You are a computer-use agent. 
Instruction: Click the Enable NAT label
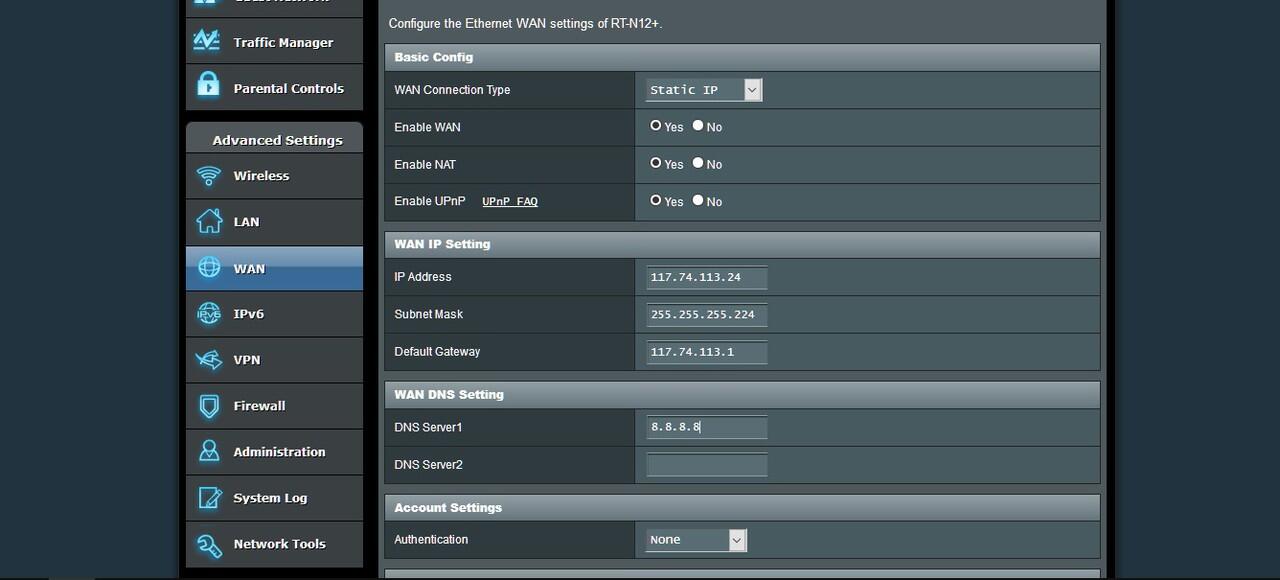(426, 164)
